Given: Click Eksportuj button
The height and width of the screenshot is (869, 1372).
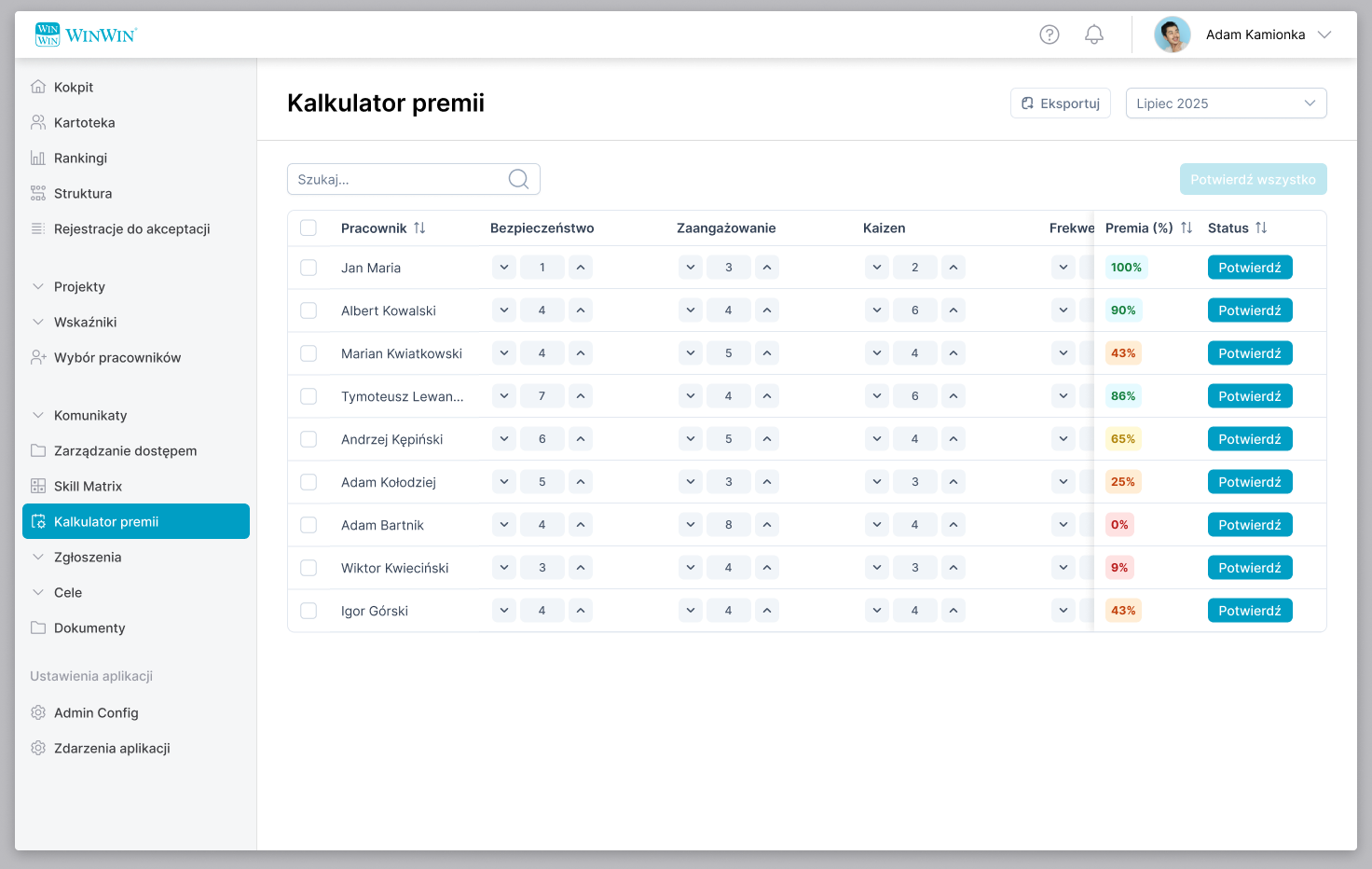Looking at the screenshot, I should (x=1061, y=103).
